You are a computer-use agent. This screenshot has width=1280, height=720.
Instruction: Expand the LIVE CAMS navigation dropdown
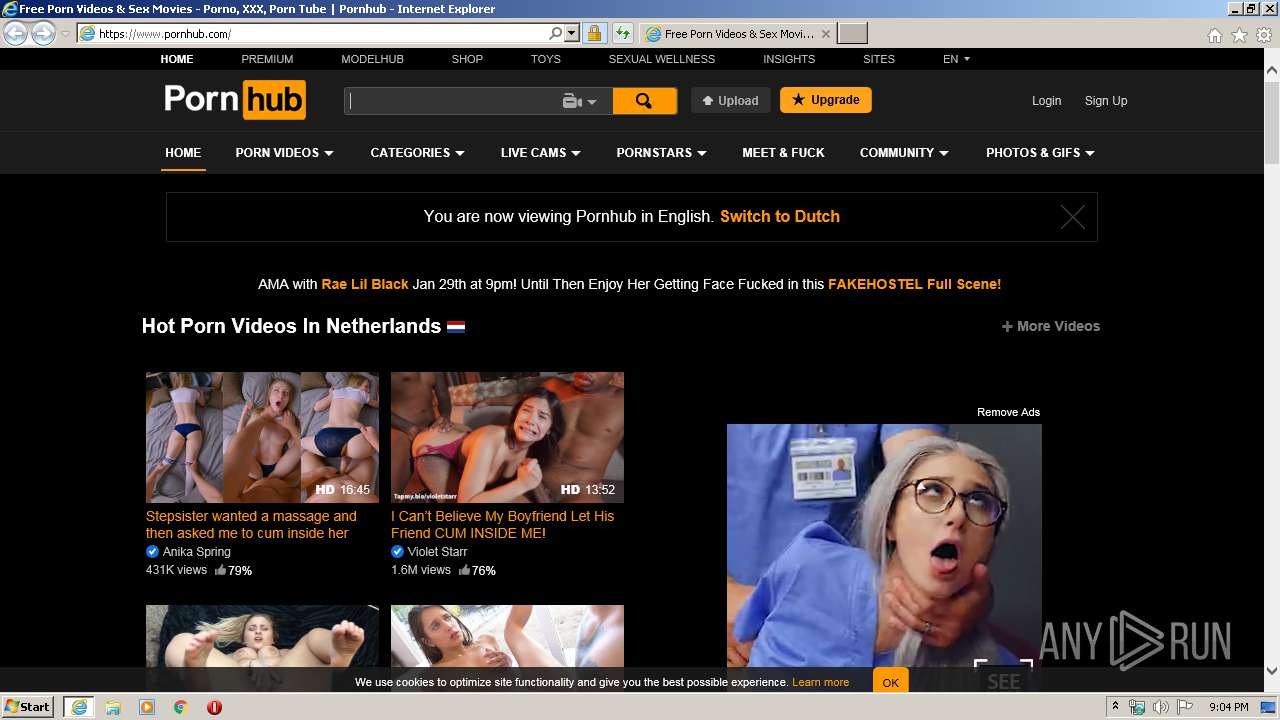tap(540, 153)
